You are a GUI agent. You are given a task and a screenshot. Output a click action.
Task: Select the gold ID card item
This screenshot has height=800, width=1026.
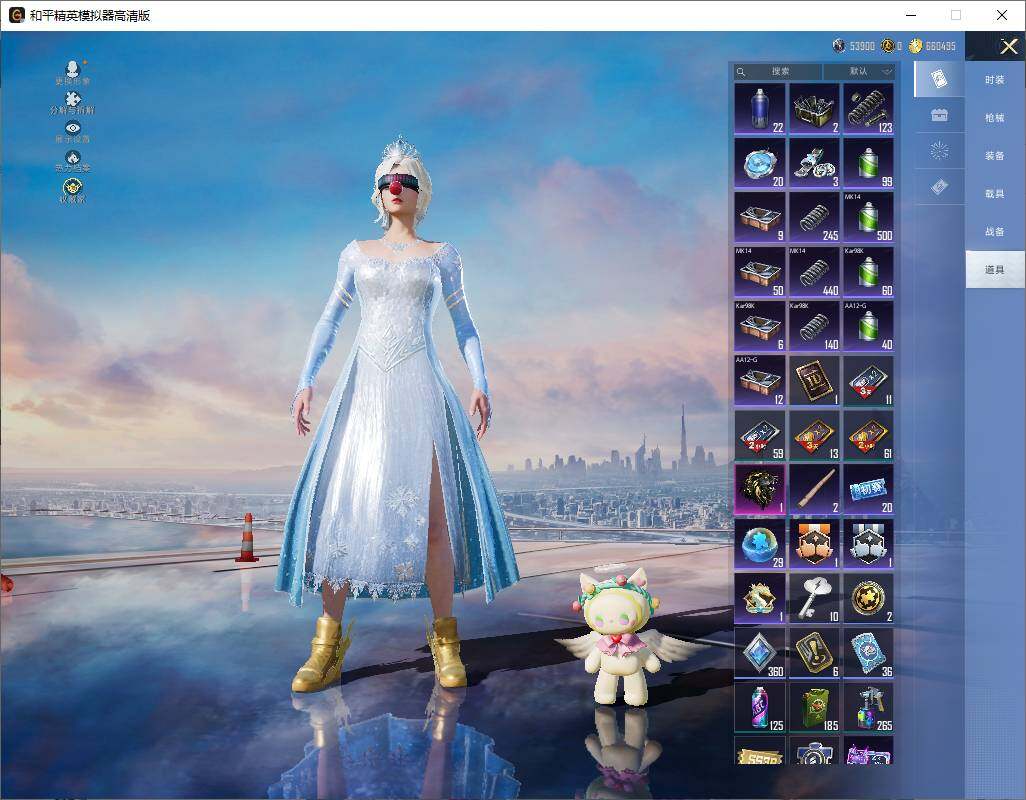pos(814,381)
